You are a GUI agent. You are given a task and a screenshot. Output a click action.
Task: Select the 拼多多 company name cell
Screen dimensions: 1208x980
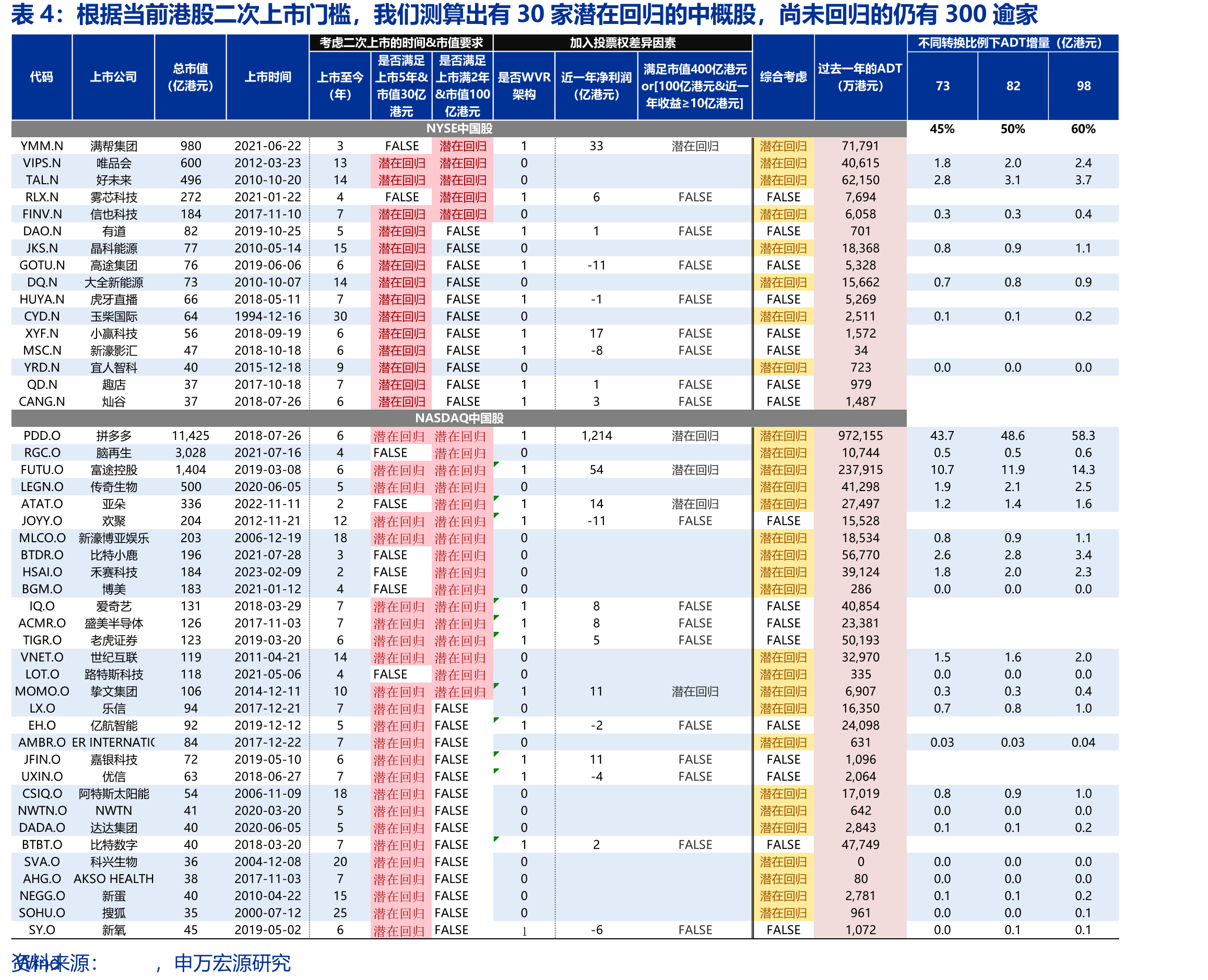(113, 435)
